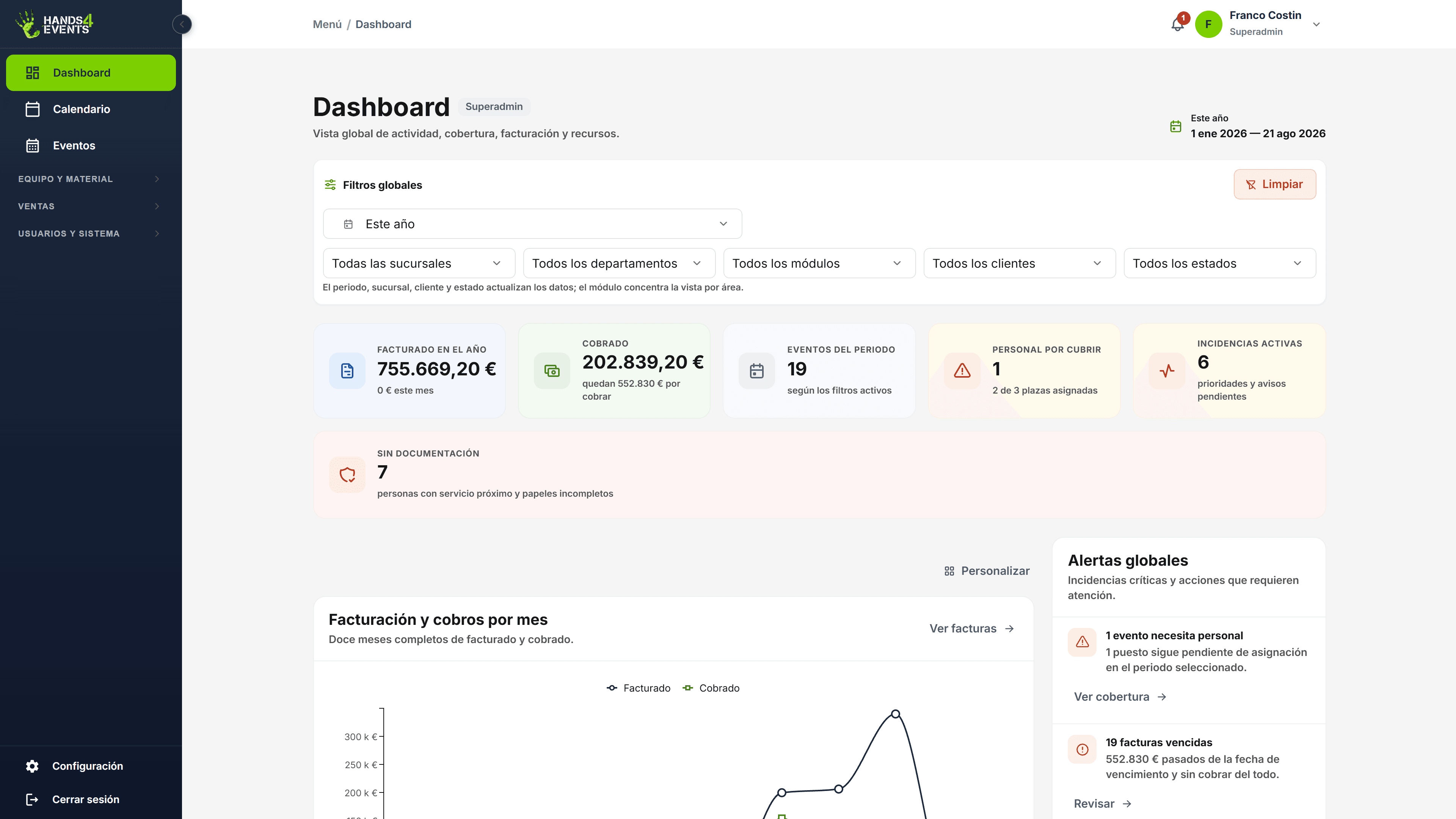This screenshot has width=1456, height=819.
Task: Click the Alertas globales heading
Action: pyautogui.click(x=1128, y=561)
